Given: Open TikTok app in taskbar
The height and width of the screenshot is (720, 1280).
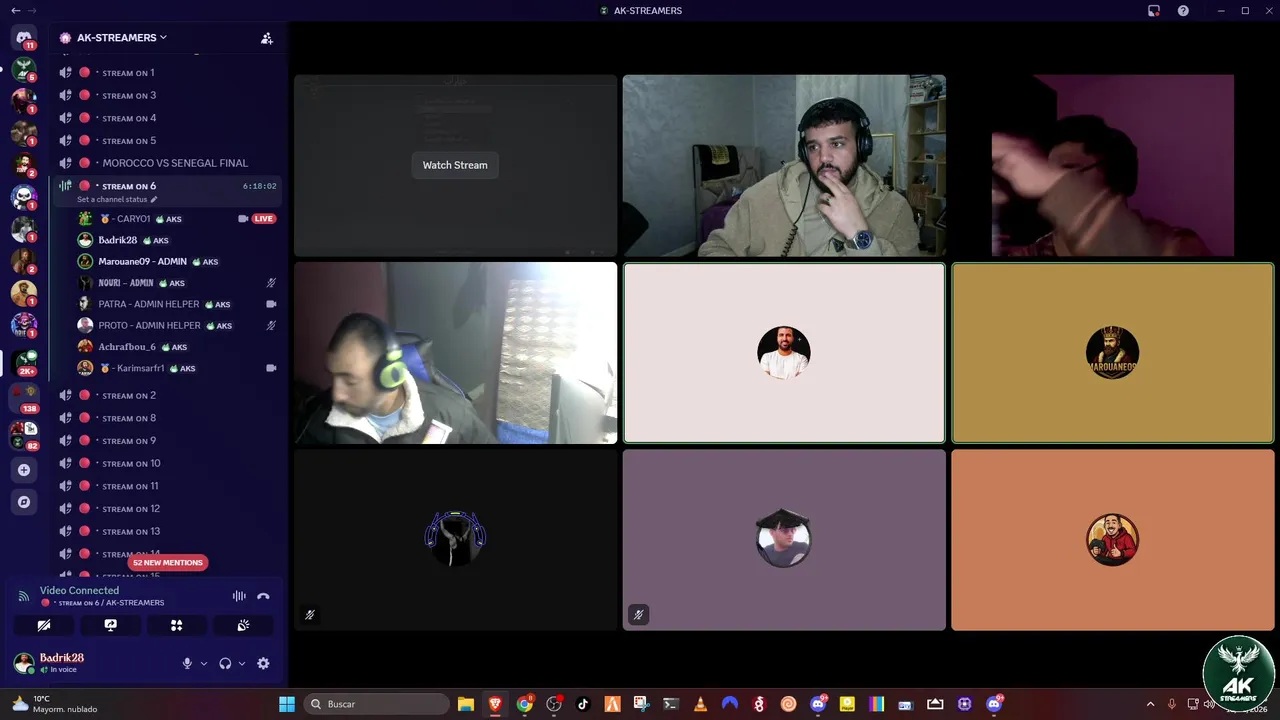Looking at the screenshot, I should pos(583,704).
